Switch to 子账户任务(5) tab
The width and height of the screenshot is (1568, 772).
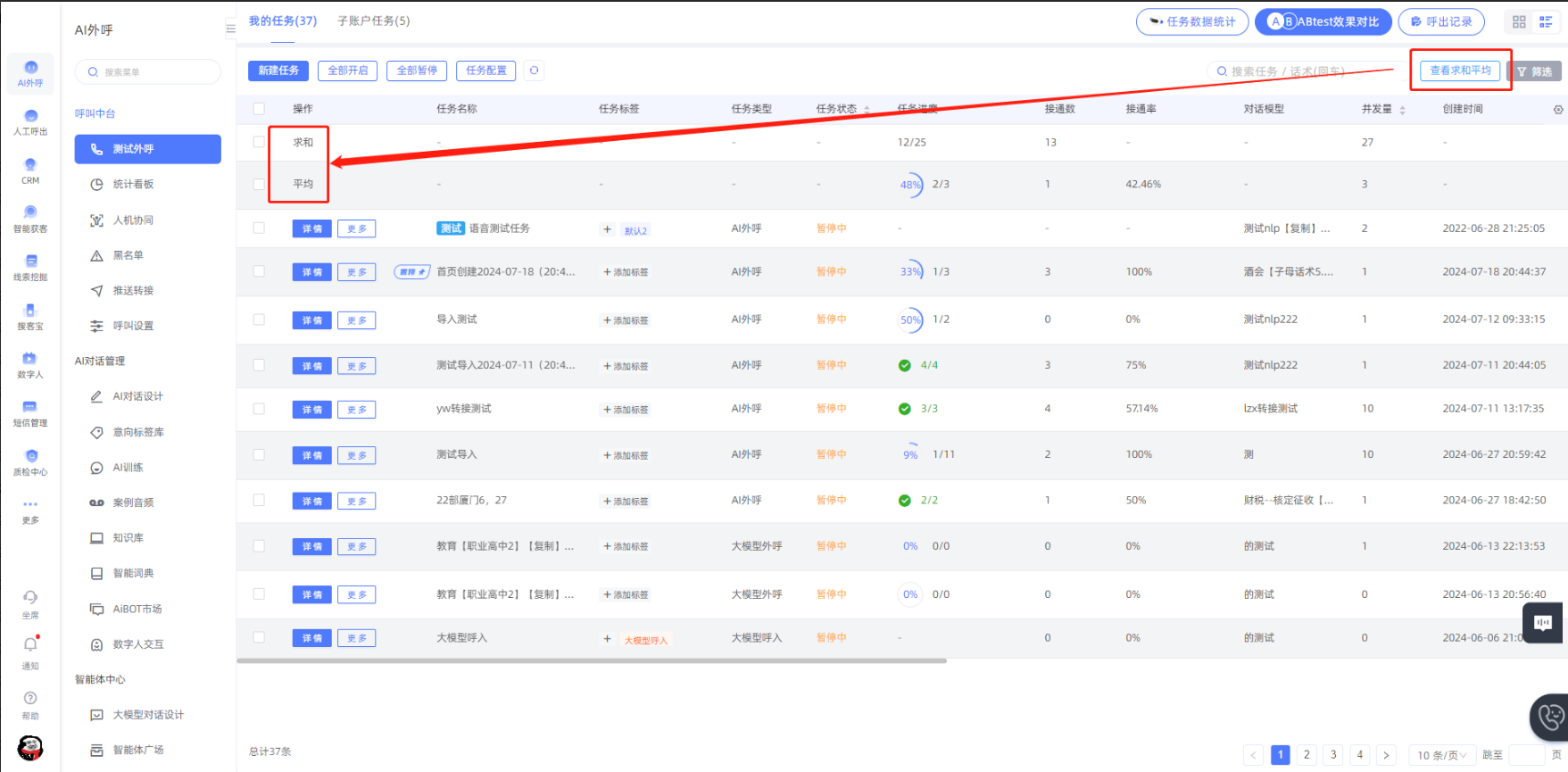(374, 21)
